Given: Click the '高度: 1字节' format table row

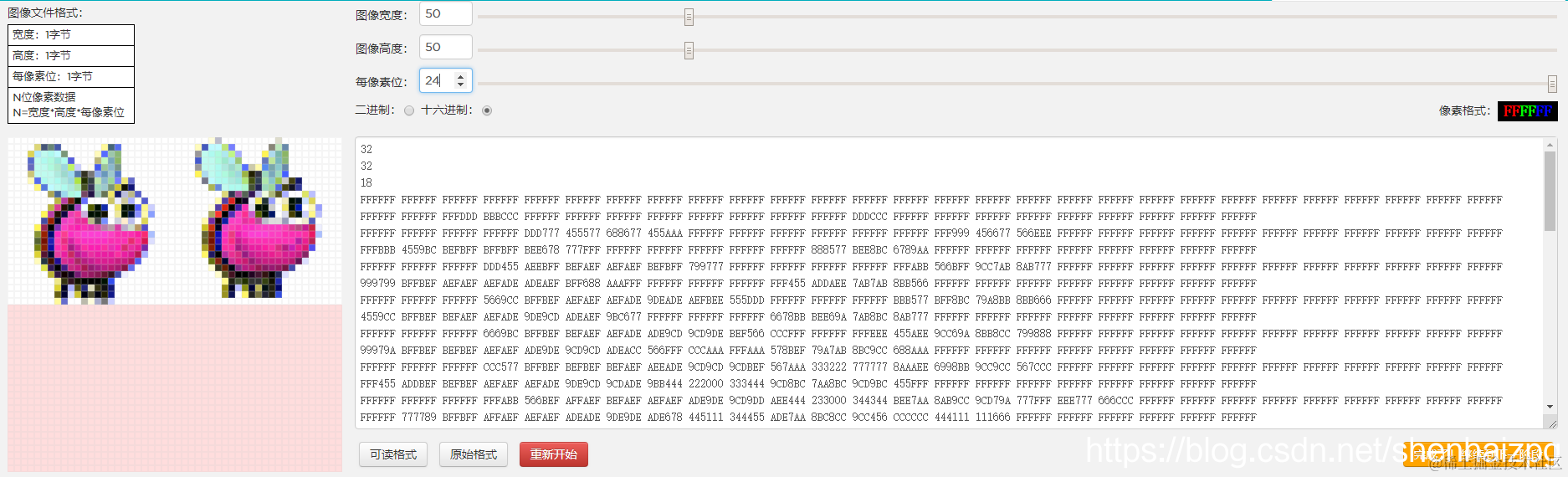Looking at the screenshot, I should (x=71, y=56).
